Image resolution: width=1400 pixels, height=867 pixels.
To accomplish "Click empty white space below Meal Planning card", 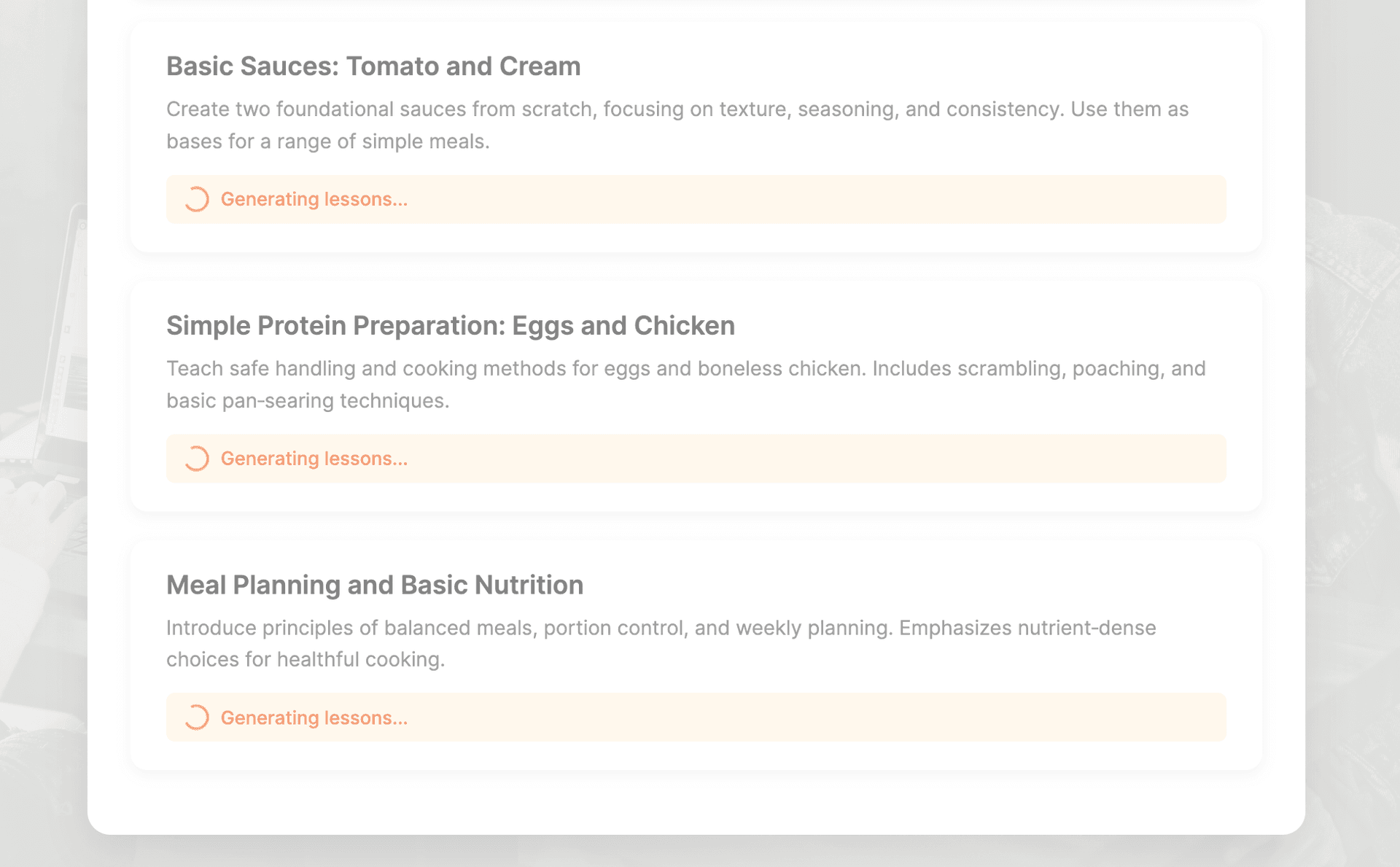I will click(696, 802).
